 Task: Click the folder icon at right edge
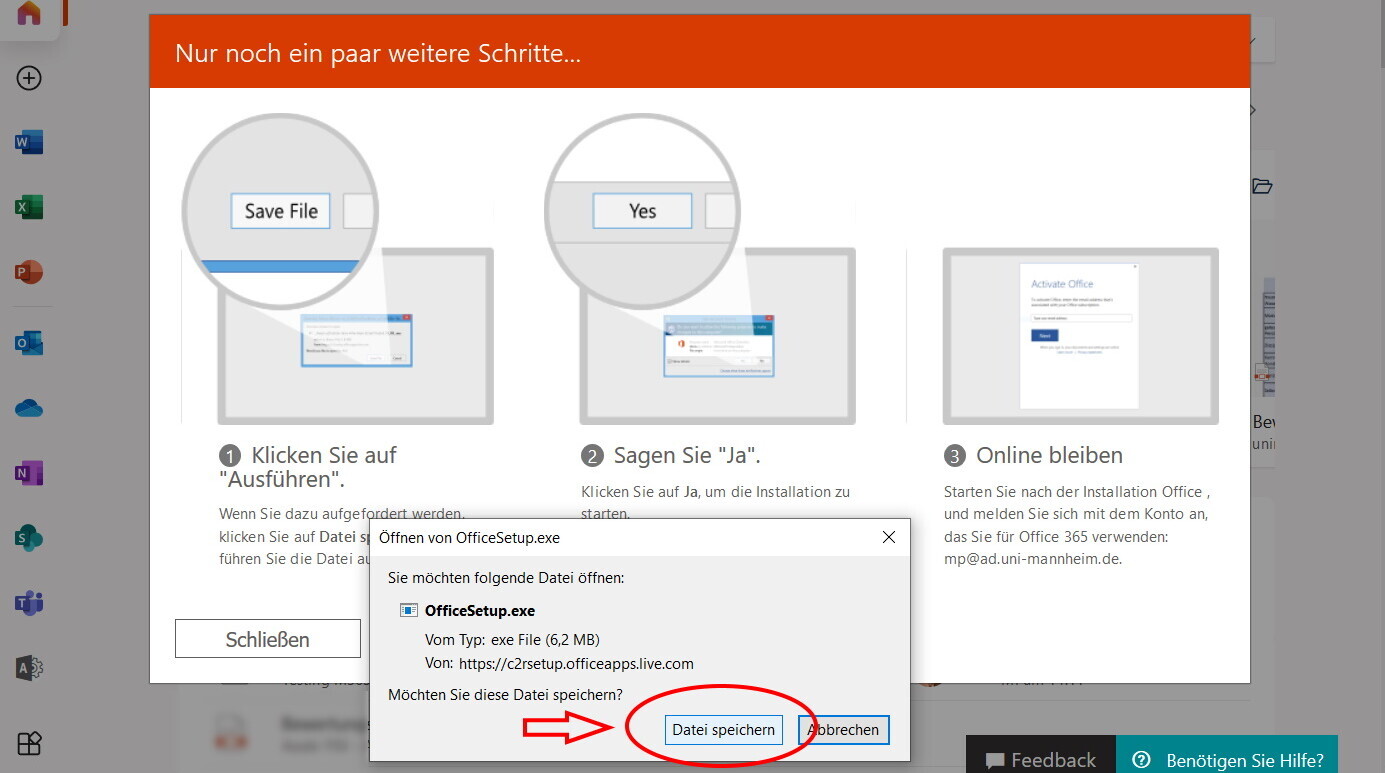(x=1262, y=186)
